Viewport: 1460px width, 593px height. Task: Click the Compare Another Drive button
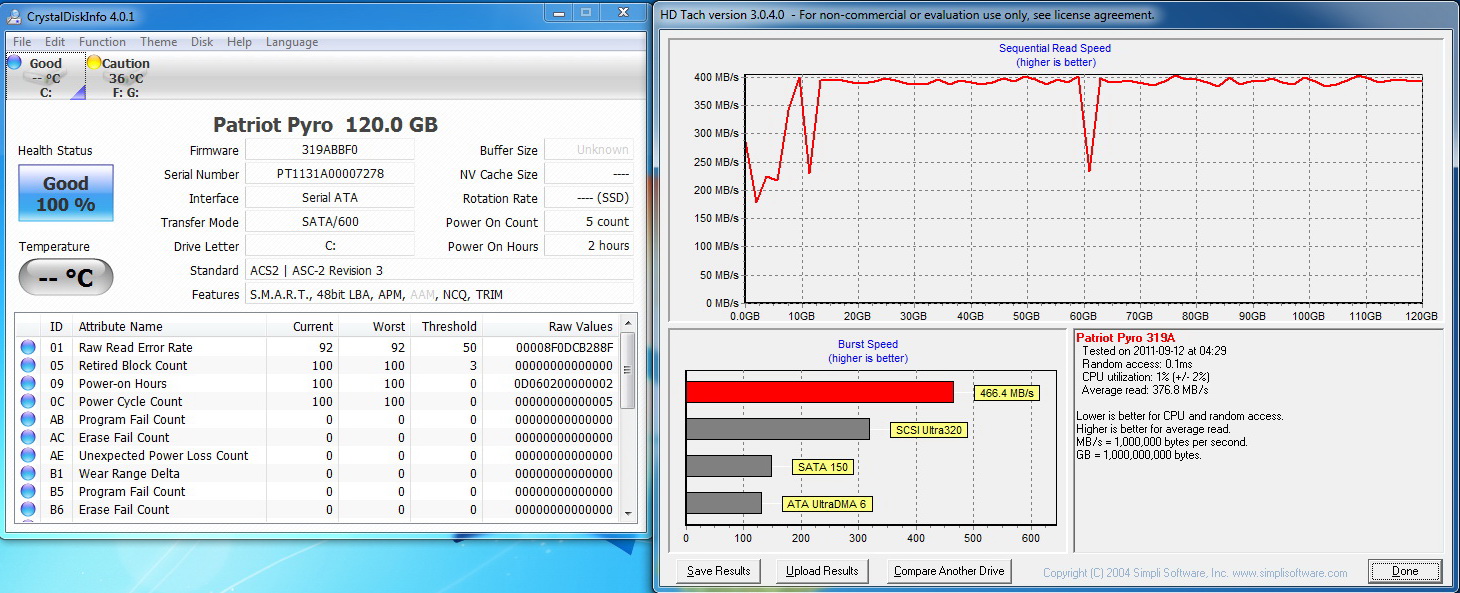click(949, 571)
